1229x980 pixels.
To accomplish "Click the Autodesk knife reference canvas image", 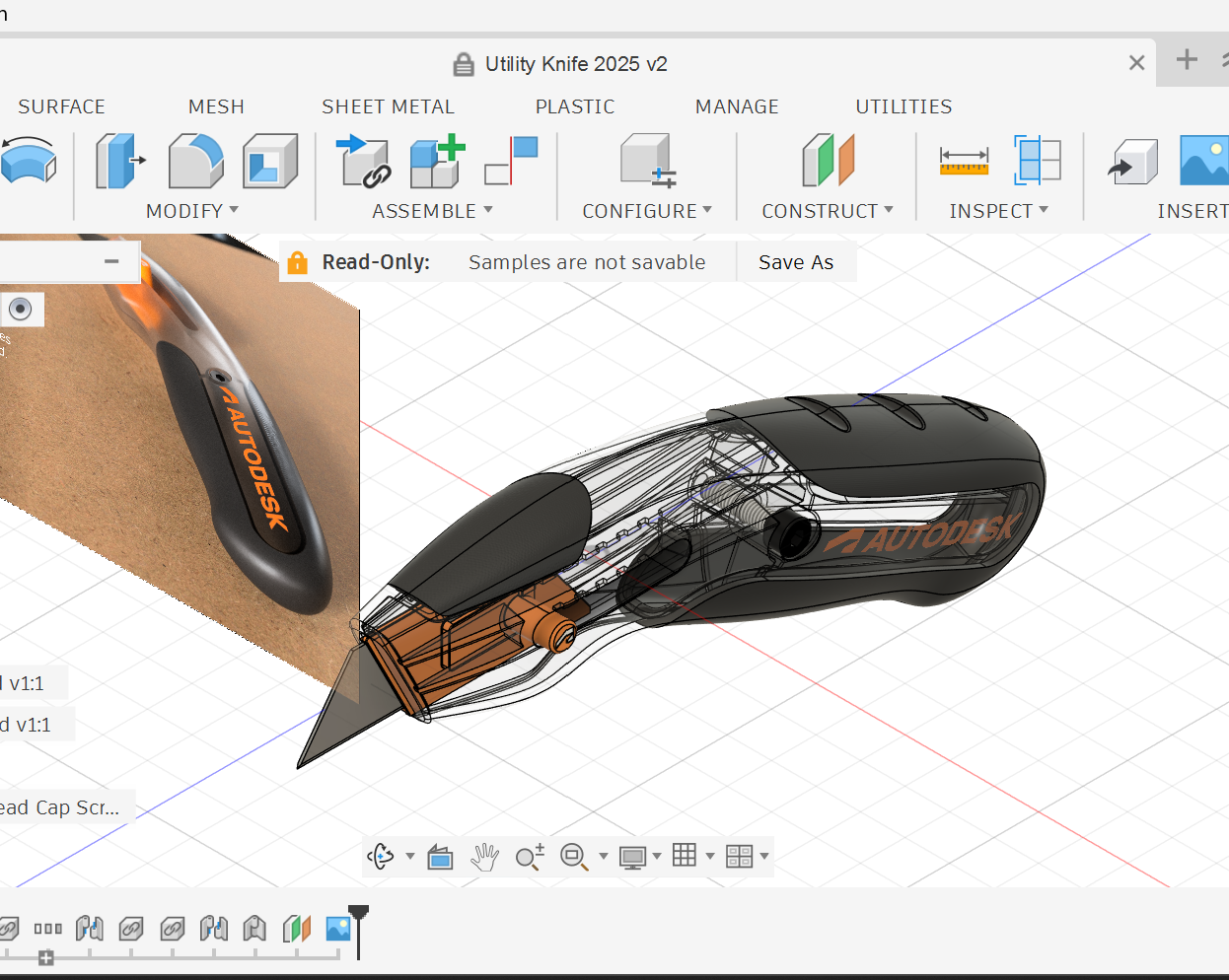I will click(180, 463).
